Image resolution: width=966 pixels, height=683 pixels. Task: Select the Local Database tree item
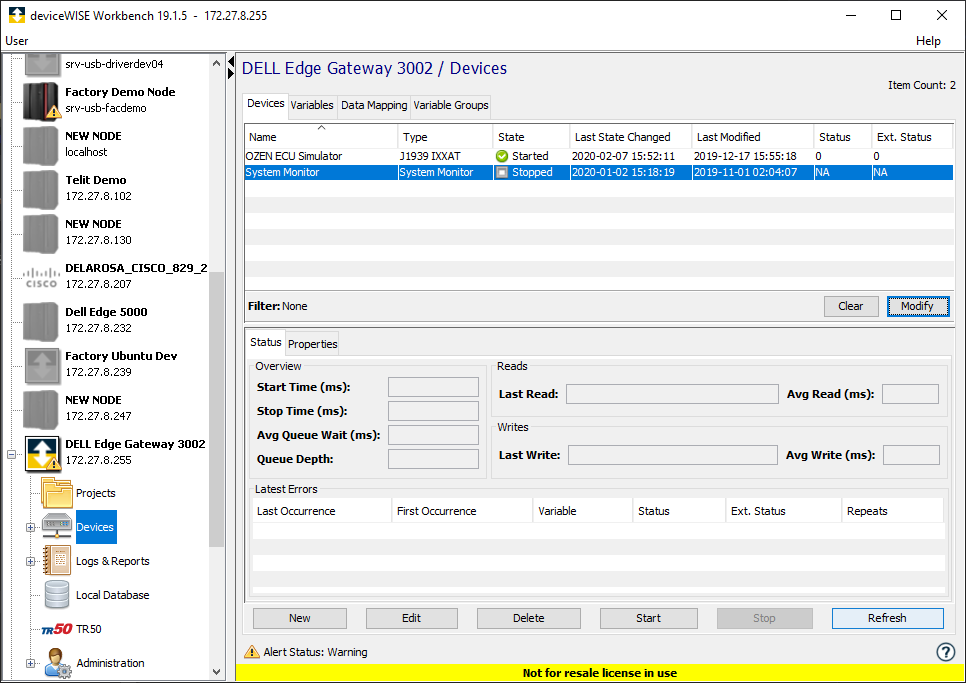coord(113,595)
